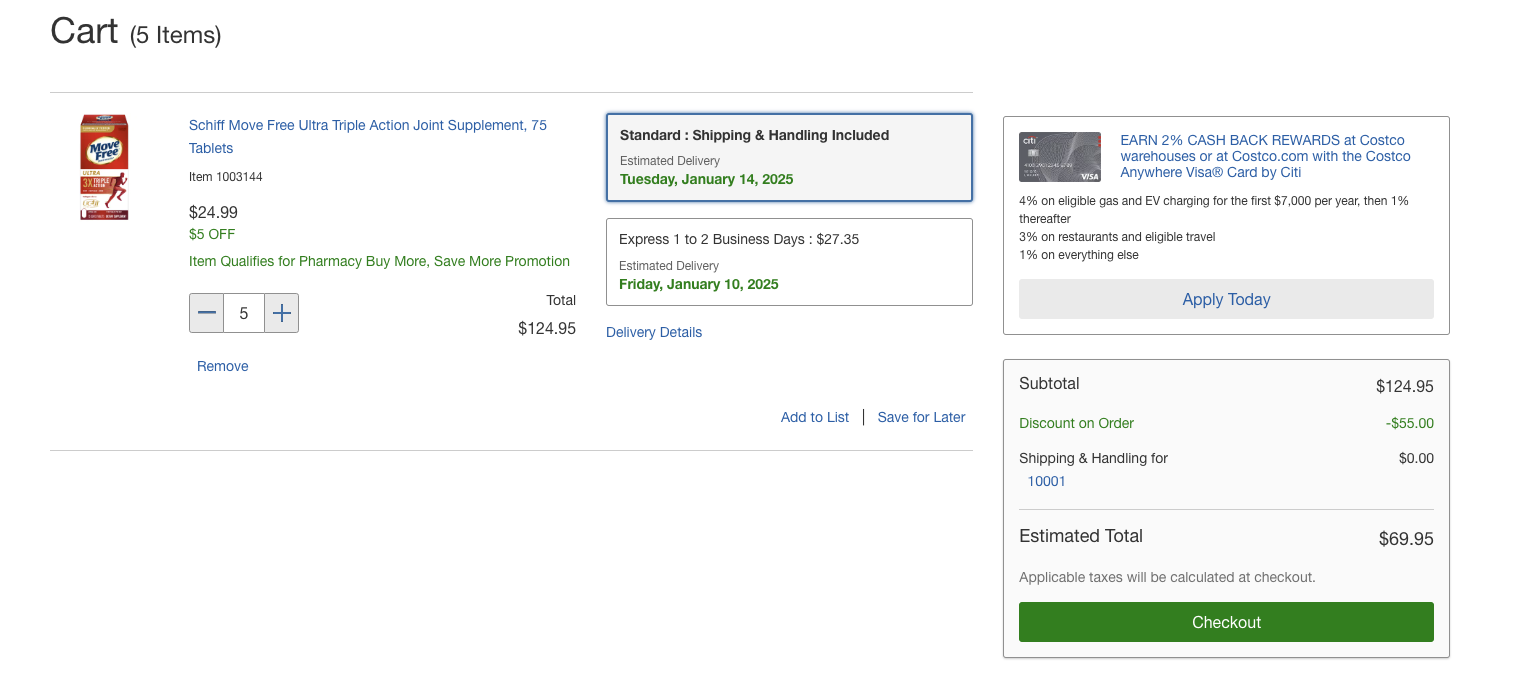Decrease quantity with the minus button

pos(207,313)
